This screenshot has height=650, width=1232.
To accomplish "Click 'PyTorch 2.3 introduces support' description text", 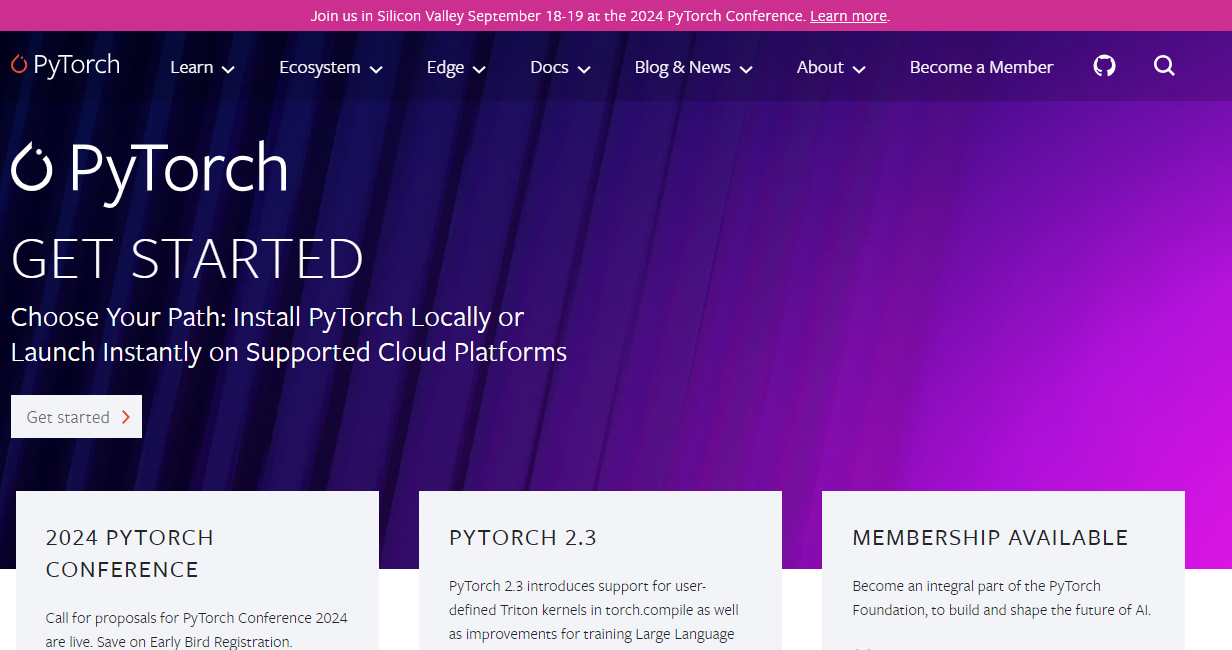I will coord(594,610).
